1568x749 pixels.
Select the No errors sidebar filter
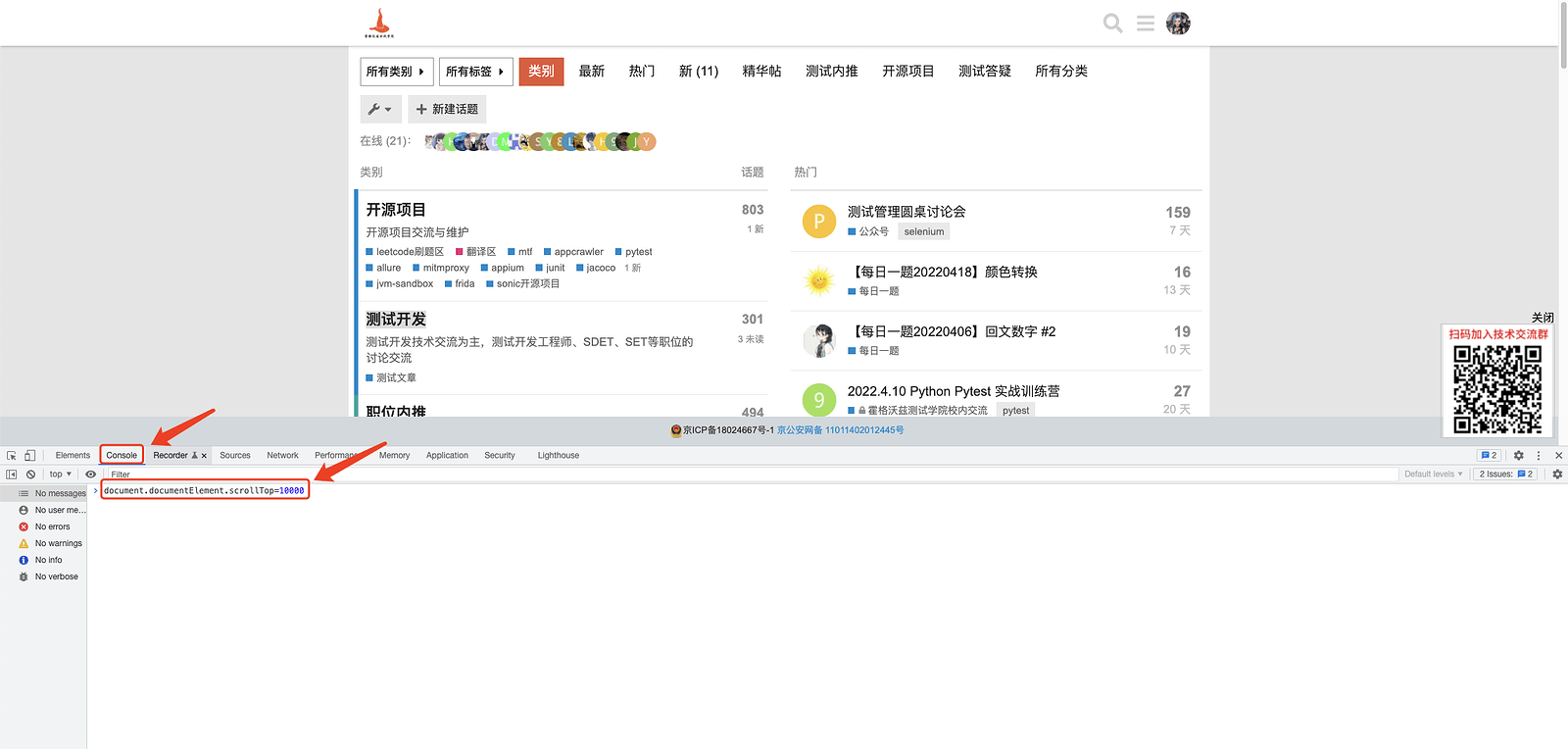44,526
